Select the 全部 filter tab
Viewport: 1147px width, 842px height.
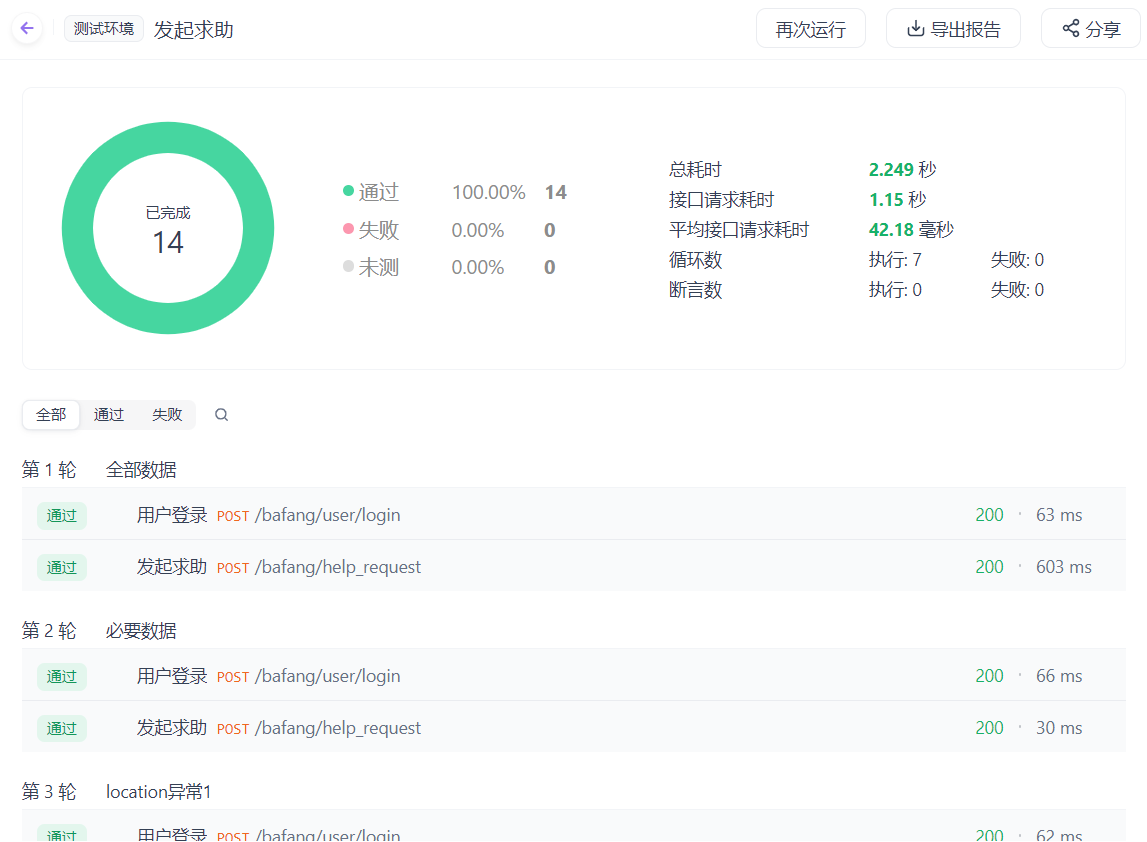point(51,415)
